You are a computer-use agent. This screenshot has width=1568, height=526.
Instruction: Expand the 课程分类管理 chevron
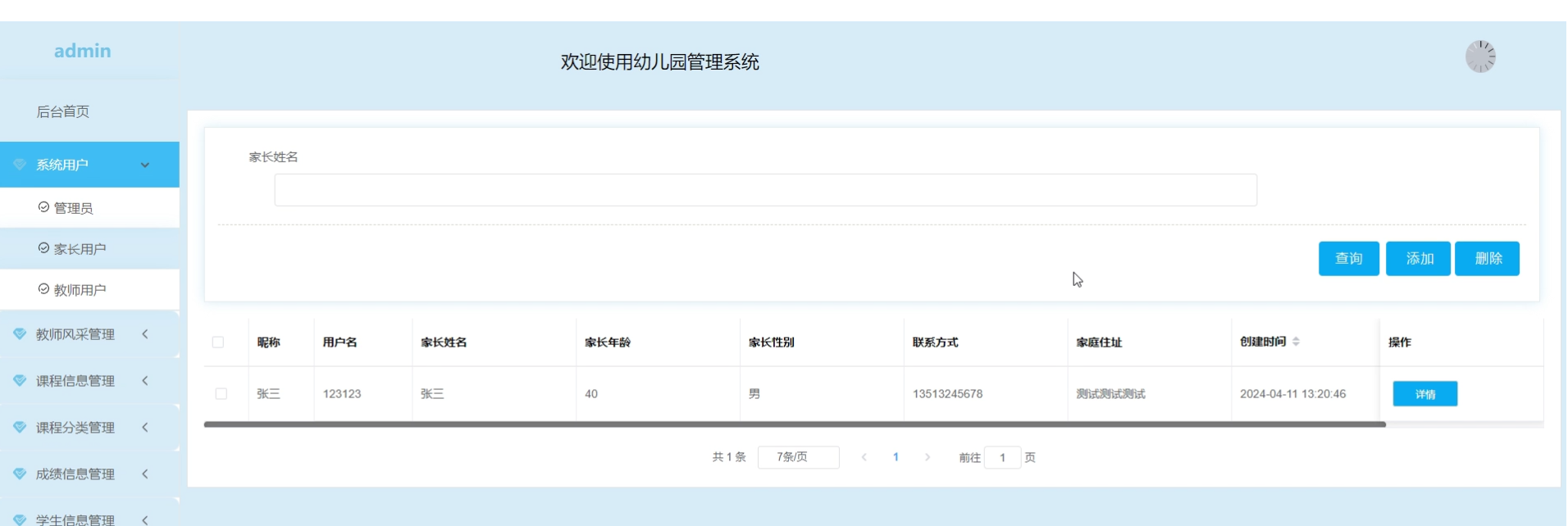pyautogui.click(x=145, y=428)
